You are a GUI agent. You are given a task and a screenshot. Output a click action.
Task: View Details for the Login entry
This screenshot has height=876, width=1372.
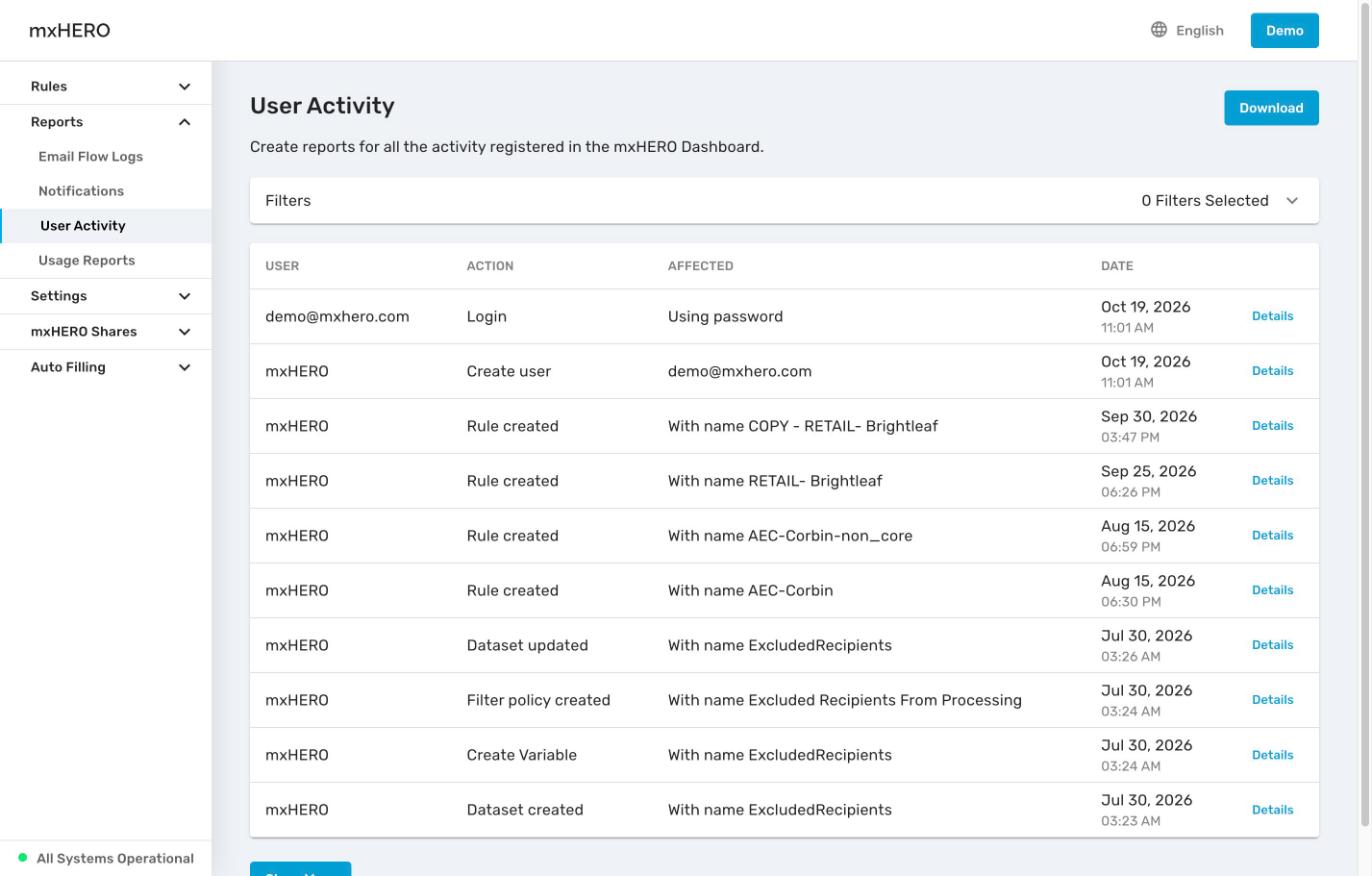1272,316
